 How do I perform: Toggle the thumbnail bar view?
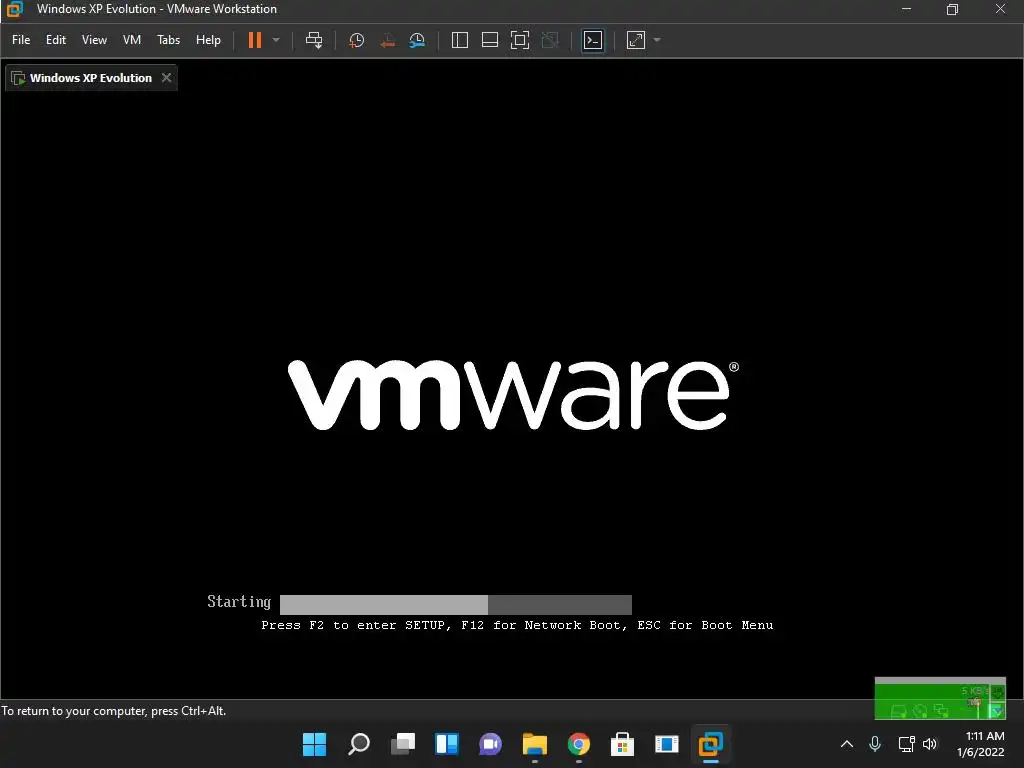[x=490, y=40]
